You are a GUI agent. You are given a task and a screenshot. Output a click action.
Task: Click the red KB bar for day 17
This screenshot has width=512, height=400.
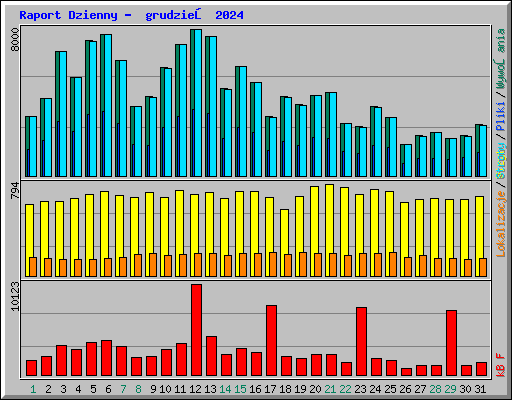click(x=271, y=340)
